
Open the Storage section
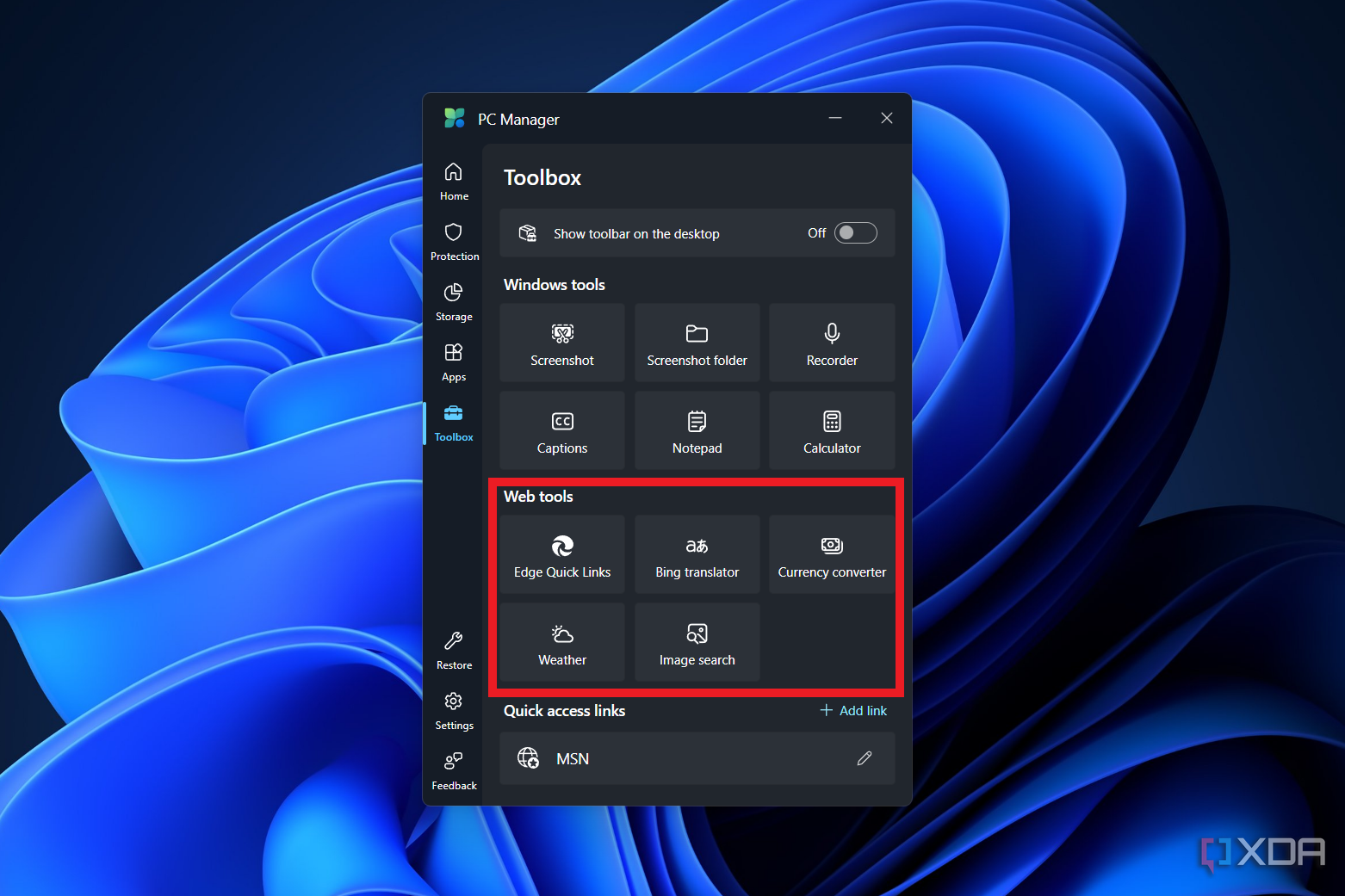(454, 302)
